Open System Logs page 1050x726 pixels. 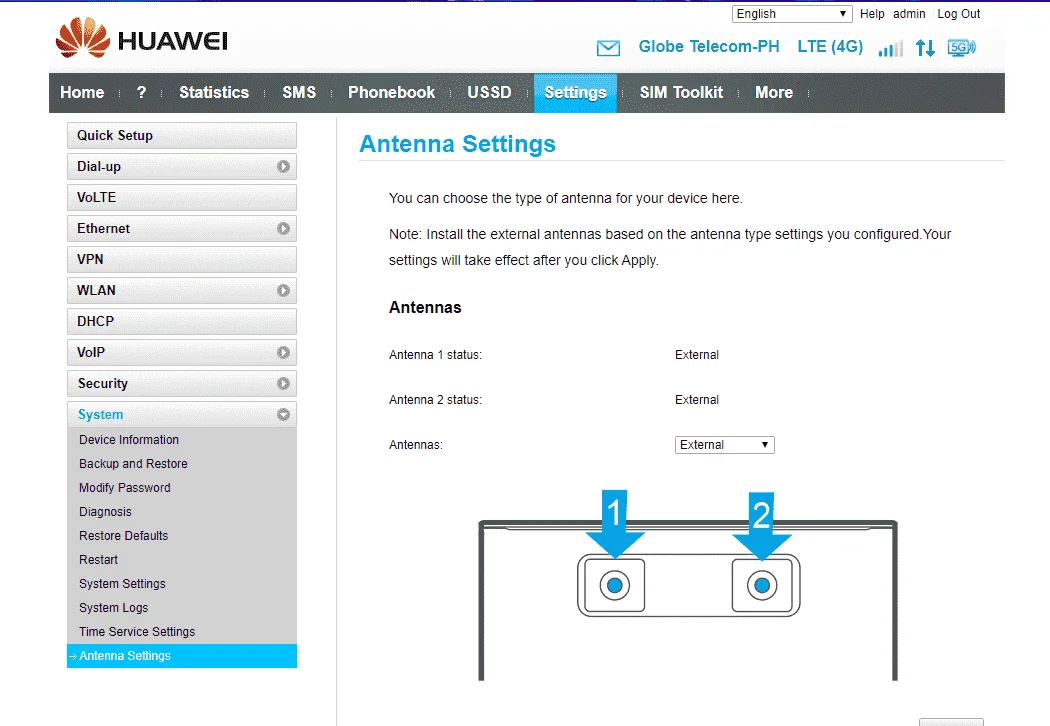[x=113, y=608]
